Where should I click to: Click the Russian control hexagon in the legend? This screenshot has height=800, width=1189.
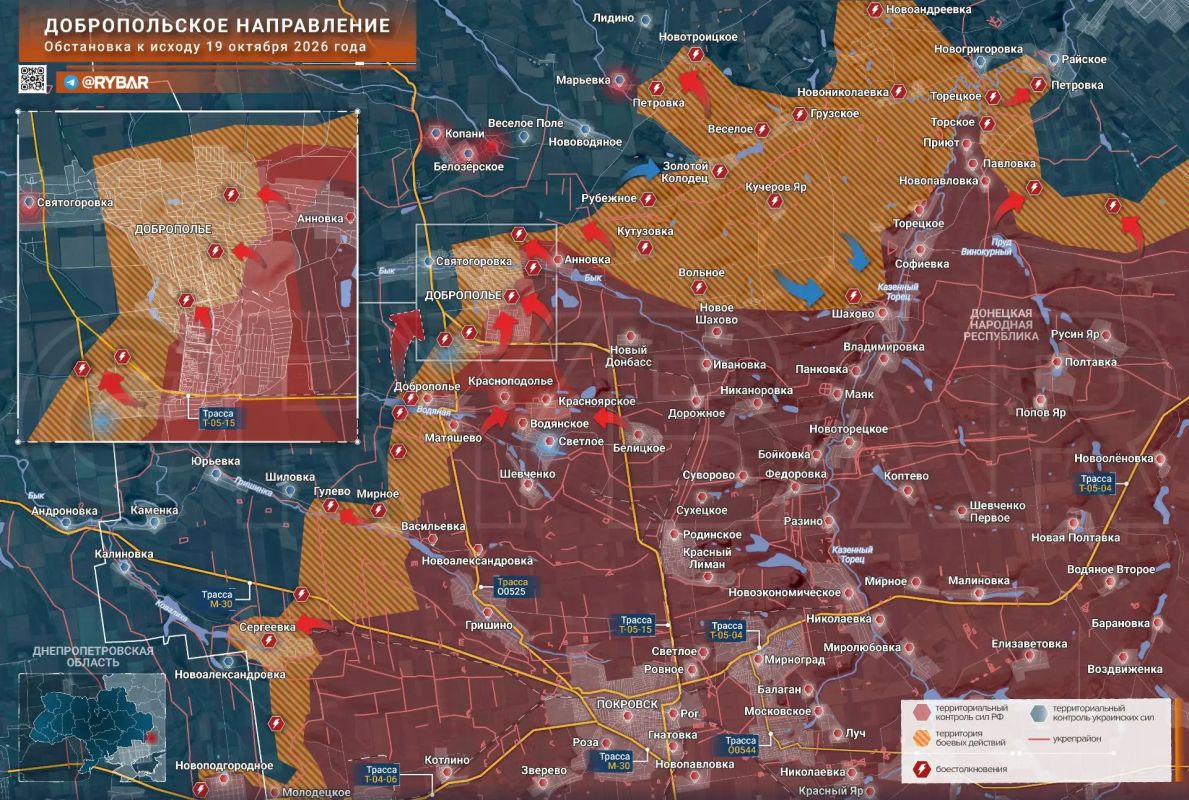921,712
